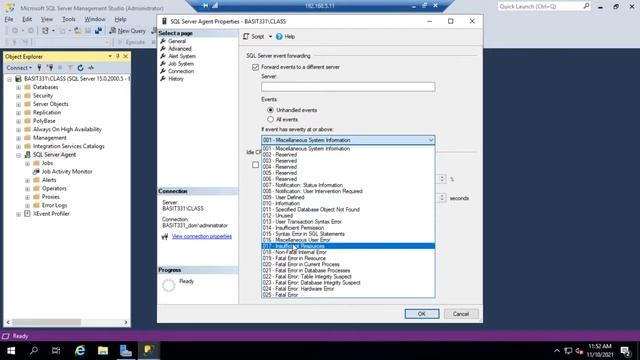
Task: Click the New Project icon in SSMS toolbar
Action: click(x=45, y=31)
